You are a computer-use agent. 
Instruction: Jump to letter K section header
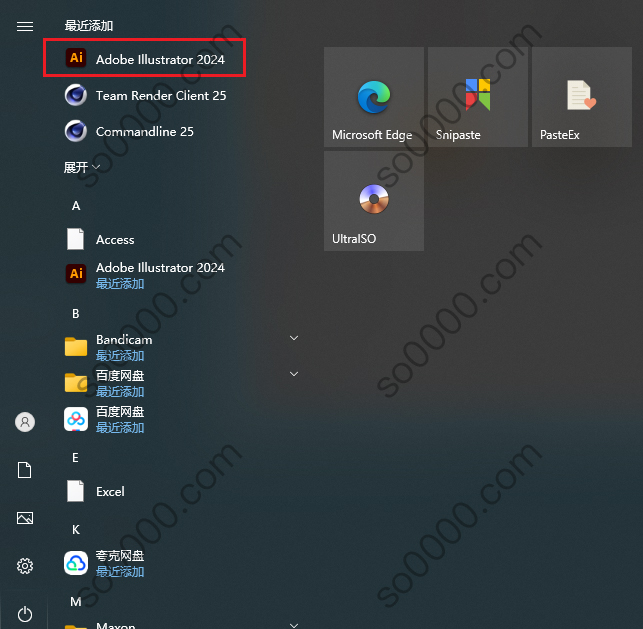(76, 530)
